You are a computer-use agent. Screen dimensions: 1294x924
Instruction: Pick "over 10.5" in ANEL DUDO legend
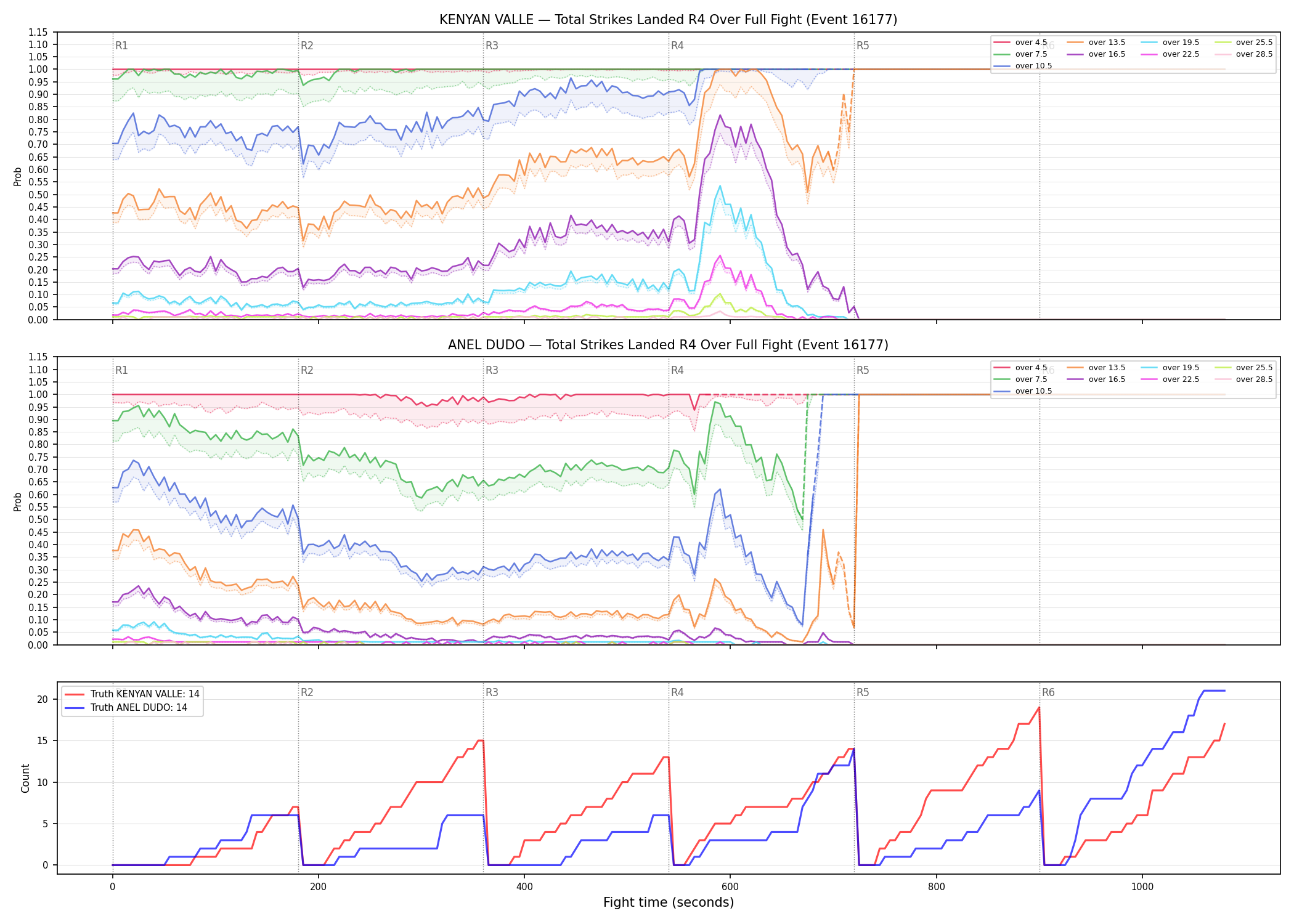pos(1022,391)
